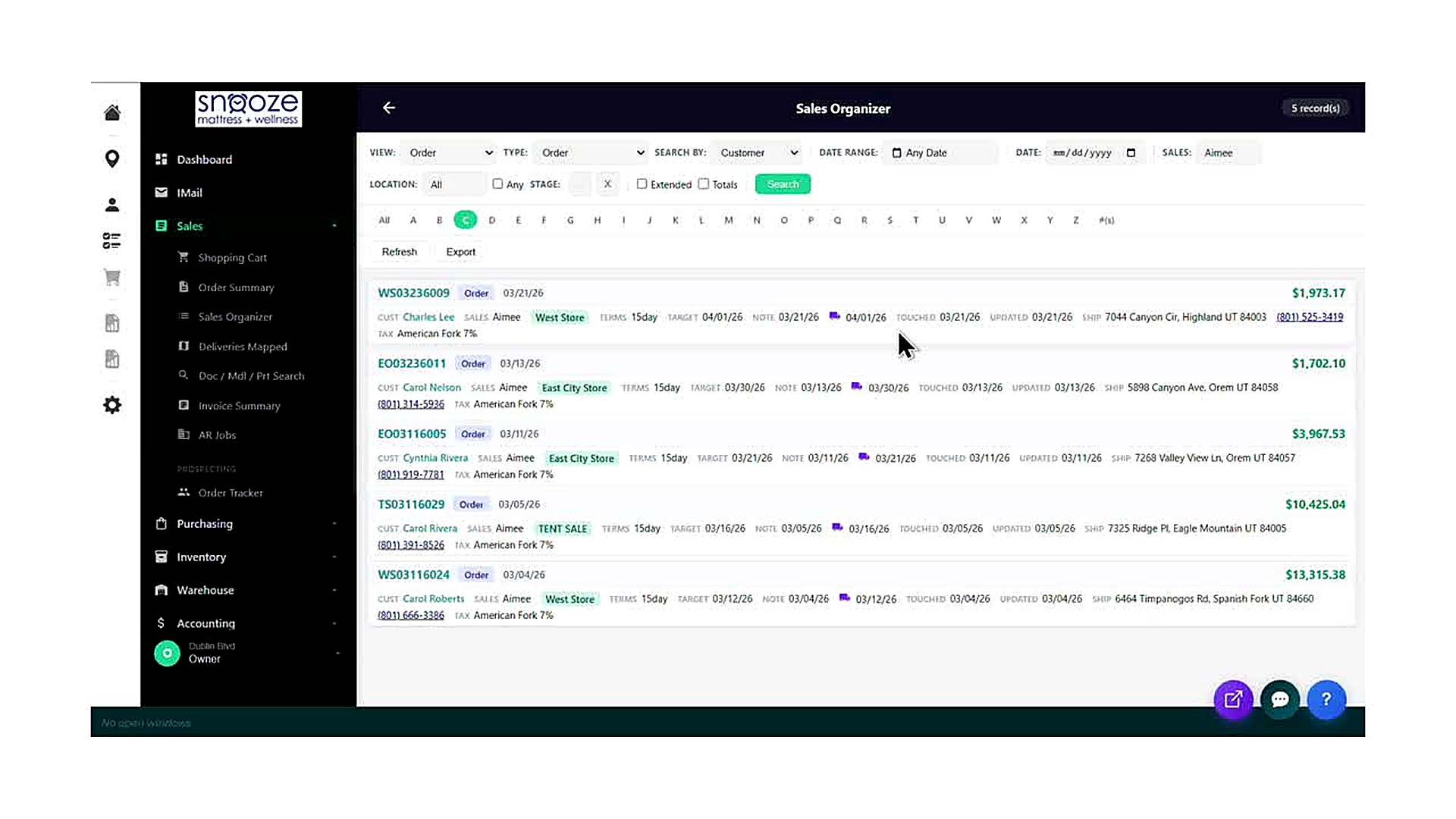Expand the Warehouse menu section
Screen dimensions: 1456x819
[334, 590]
